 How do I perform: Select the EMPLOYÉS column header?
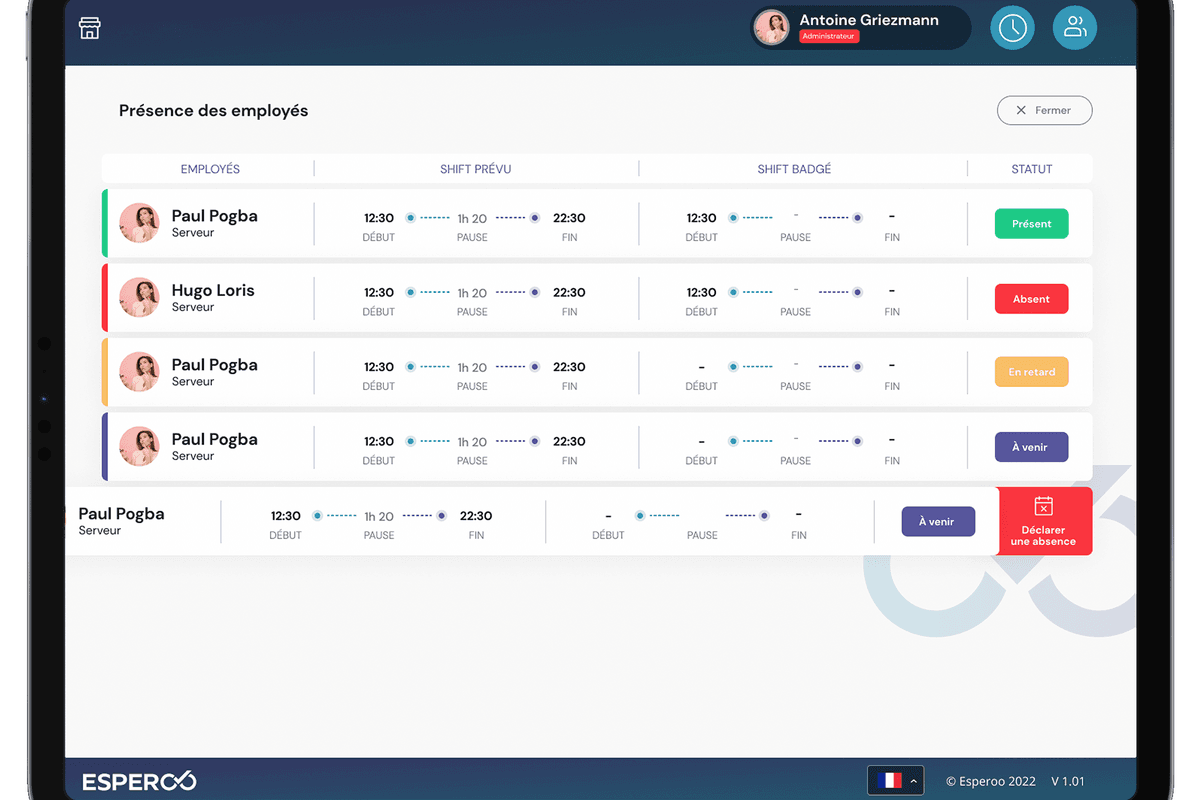click(x=209, y=168)
